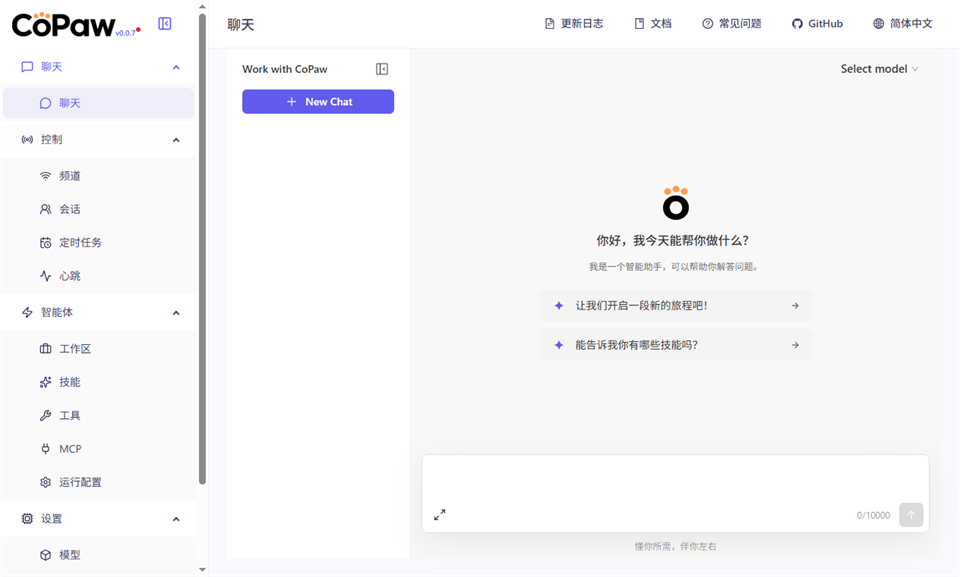
Task: Click the 工作区 briefcase icon
Action: pos(45,349)
